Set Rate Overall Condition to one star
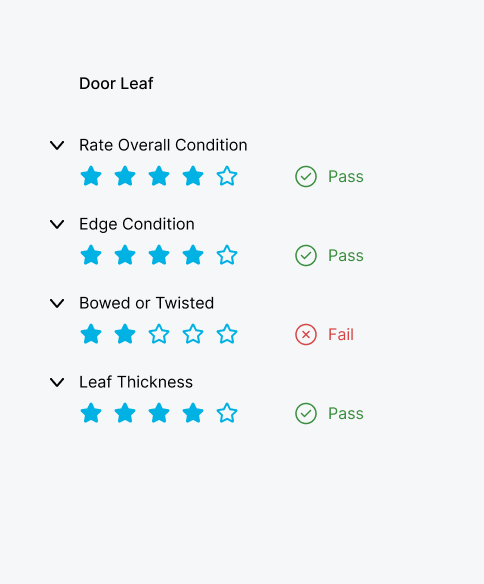 tap(91, 176)
